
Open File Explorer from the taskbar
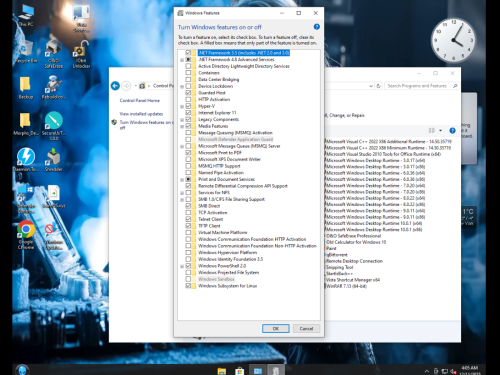222,371
